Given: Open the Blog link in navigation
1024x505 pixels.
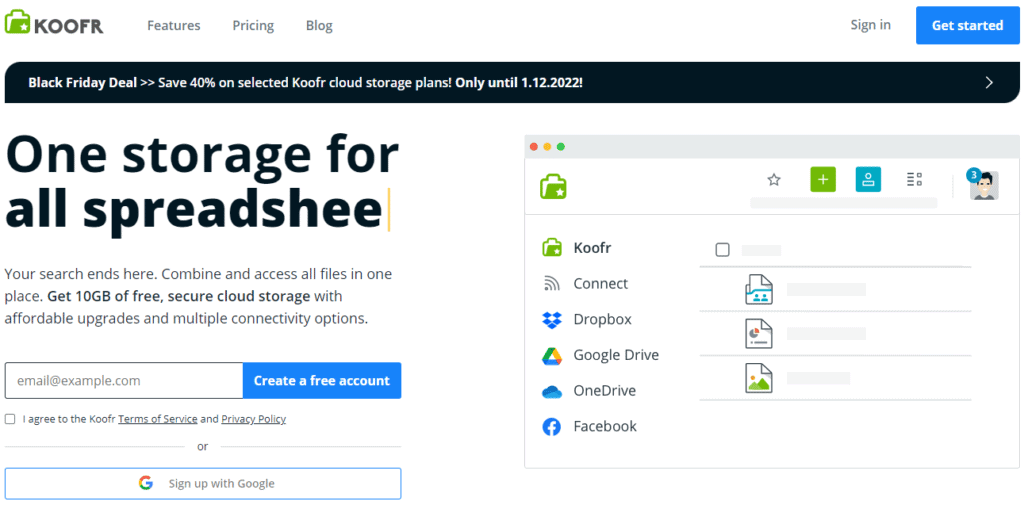Looking at the screenshot, I should pos(319,25).
